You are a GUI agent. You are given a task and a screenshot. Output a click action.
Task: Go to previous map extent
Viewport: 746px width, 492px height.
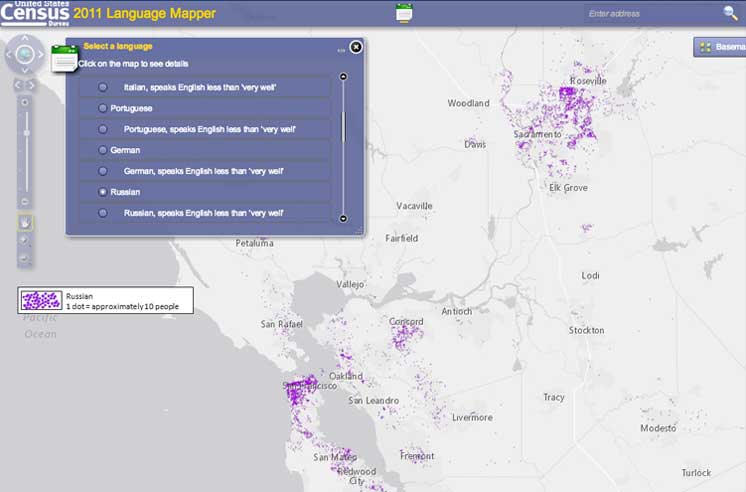pos(18,85)
